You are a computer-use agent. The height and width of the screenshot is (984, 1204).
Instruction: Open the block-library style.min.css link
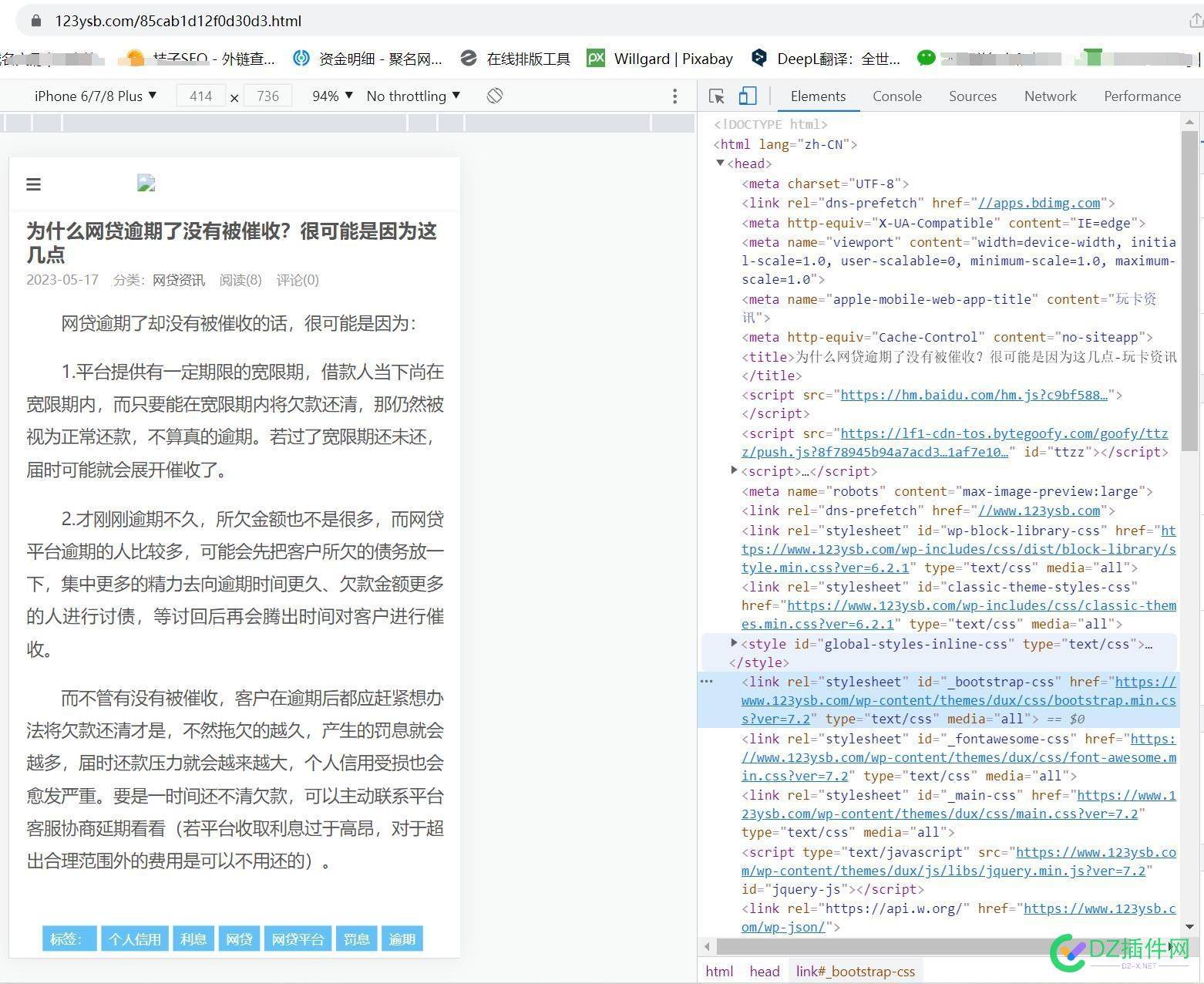click(x=958, y=549)
